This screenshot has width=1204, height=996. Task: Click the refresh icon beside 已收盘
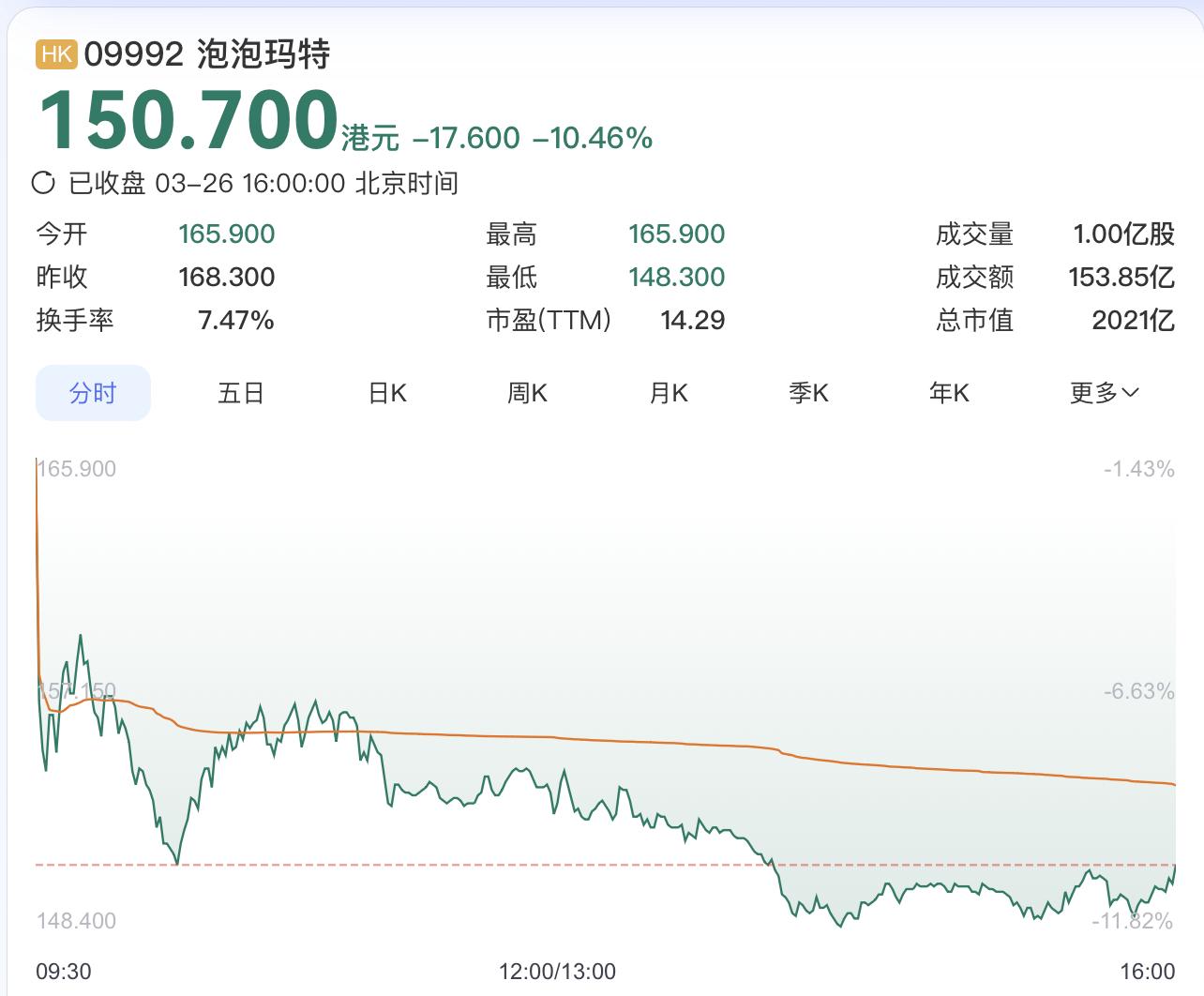43,182
